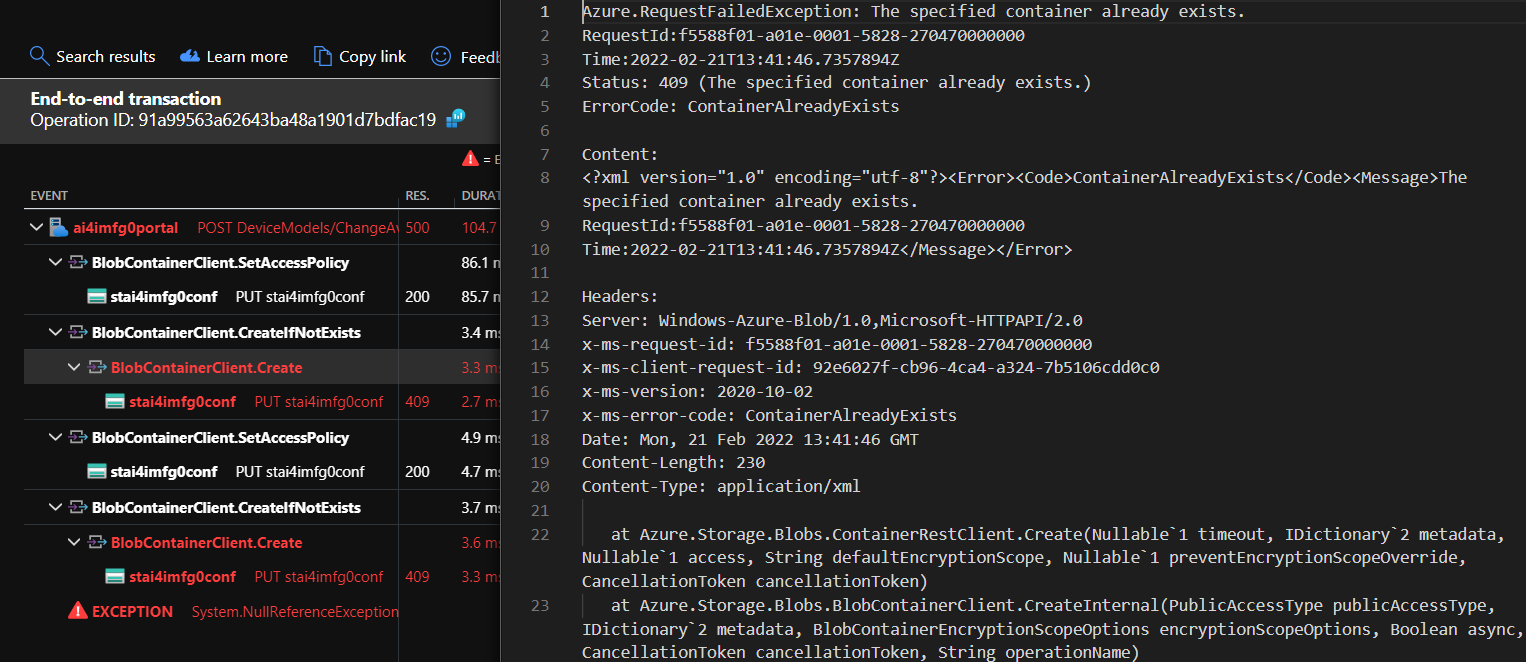The height and width of the screenshot is (662, 1526).
Task: Click the 500 result code of ai4imfg0portal
Action: tap(417, 228)
